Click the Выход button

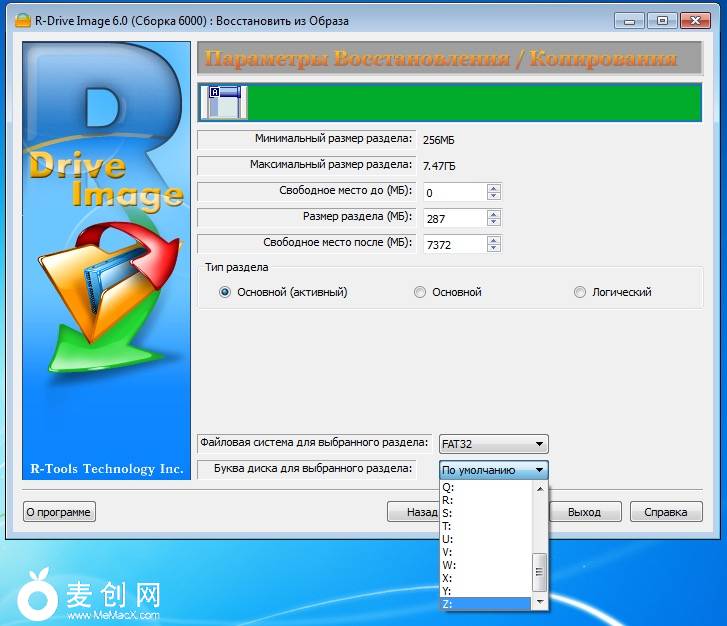(x=584, y=512)
